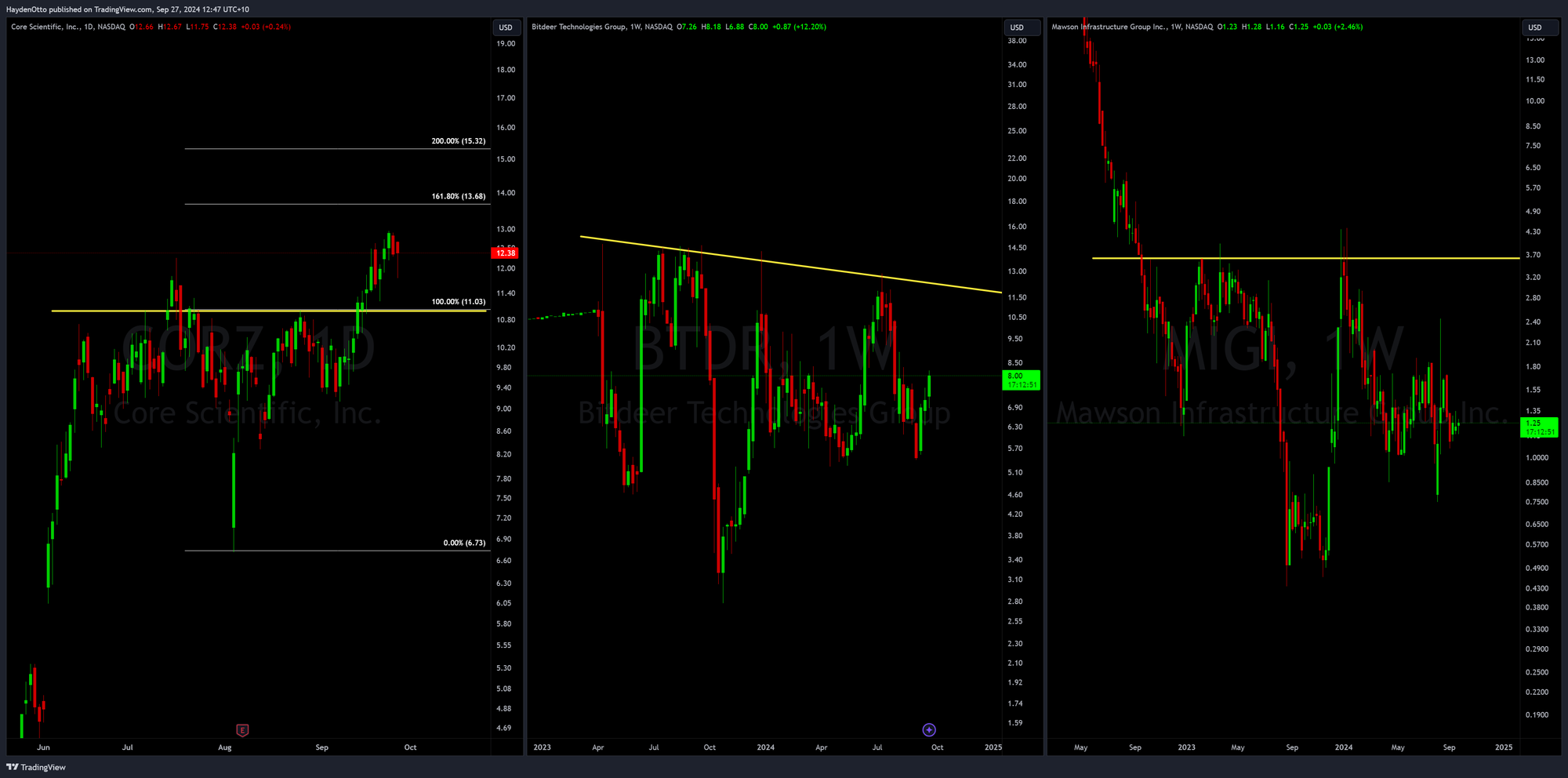This screenshot has height=778, width=1568.
Task: Click the Aug label on Core Scientific time axis
Action: point(225,747)
